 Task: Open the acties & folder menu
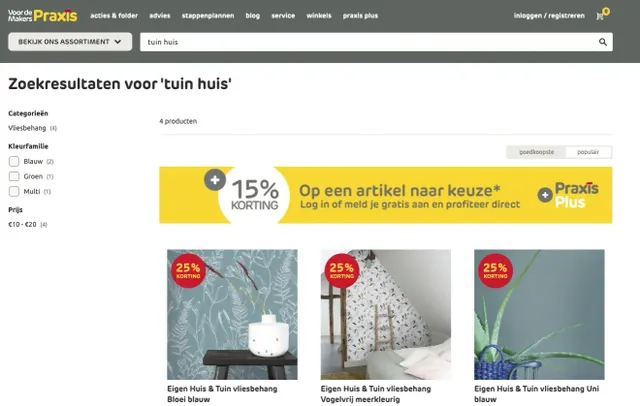(114, 16)
